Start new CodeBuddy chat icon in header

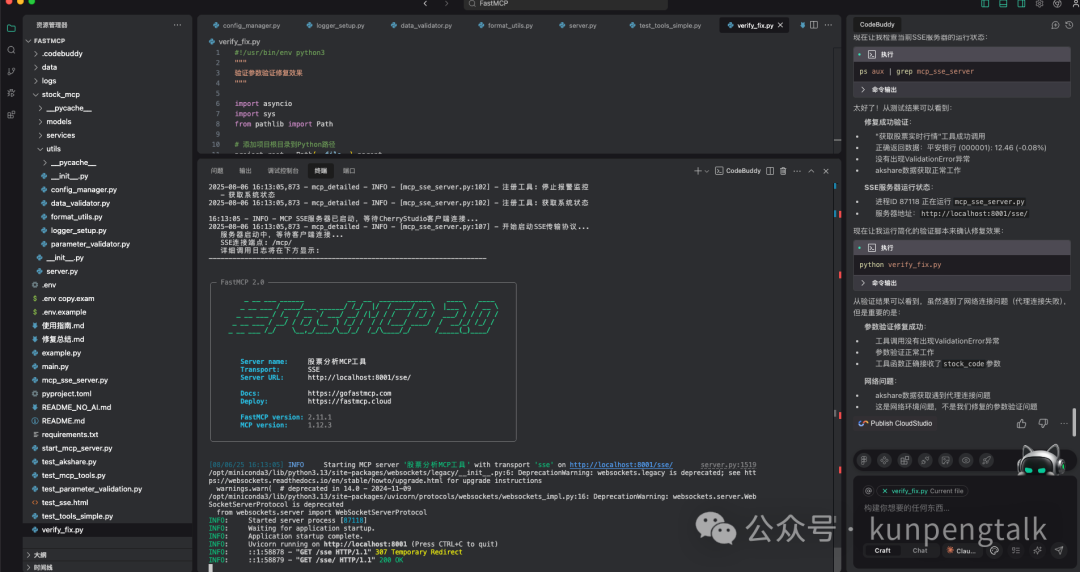pyautogui.click(x=1055, y=25)
